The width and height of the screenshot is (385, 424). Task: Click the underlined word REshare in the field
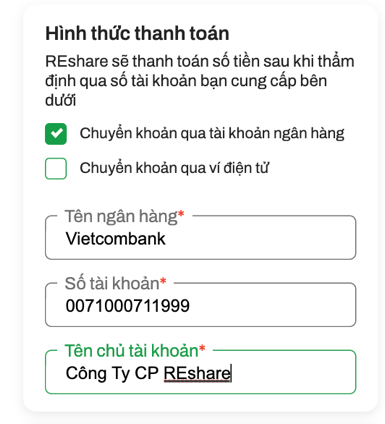(197, 373)
